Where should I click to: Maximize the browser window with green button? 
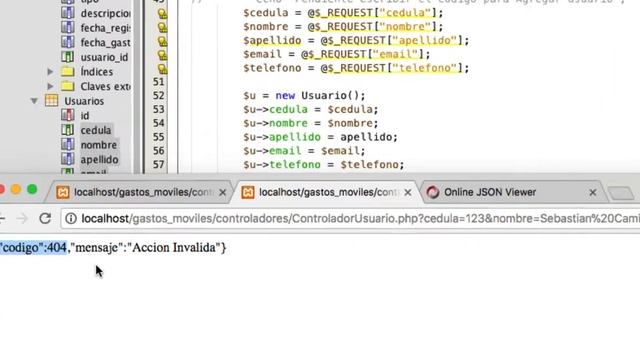click(32, 189)
